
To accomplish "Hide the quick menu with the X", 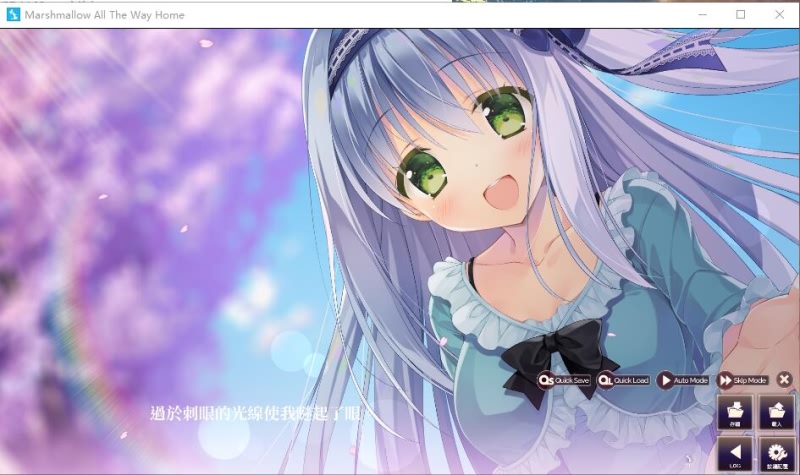I will (784, 380).
